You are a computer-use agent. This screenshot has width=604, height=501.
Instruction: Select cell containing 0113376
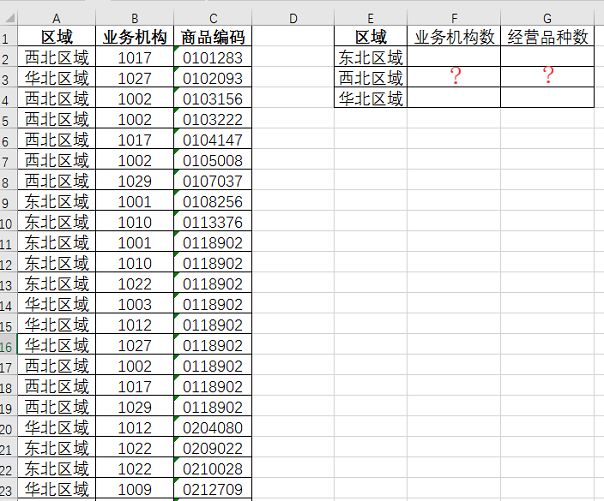213,222
